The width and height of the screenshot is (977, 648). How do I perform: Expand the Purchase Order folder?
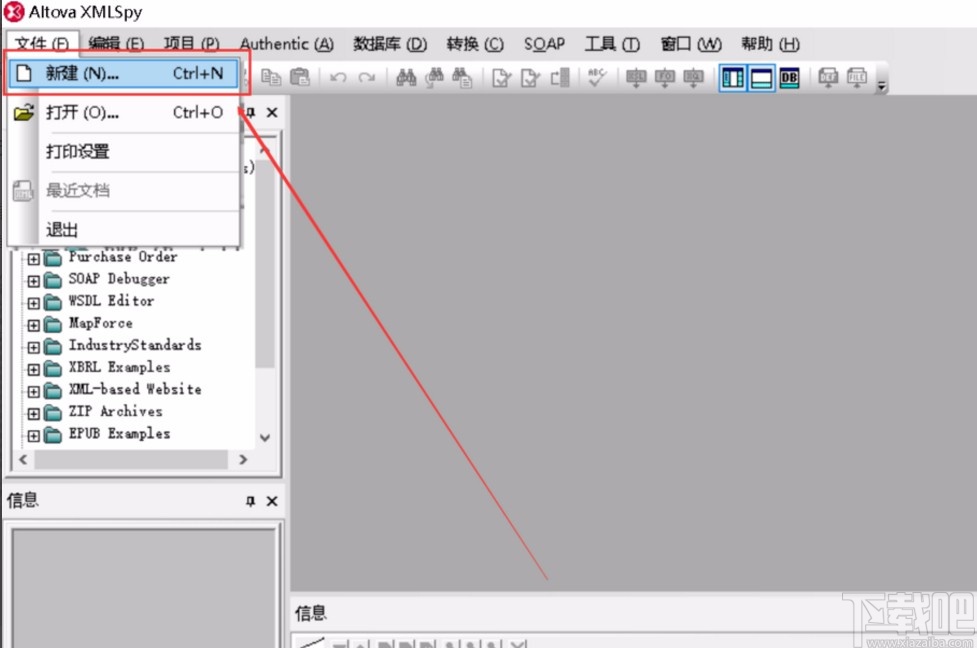click(x=34, y=257)
